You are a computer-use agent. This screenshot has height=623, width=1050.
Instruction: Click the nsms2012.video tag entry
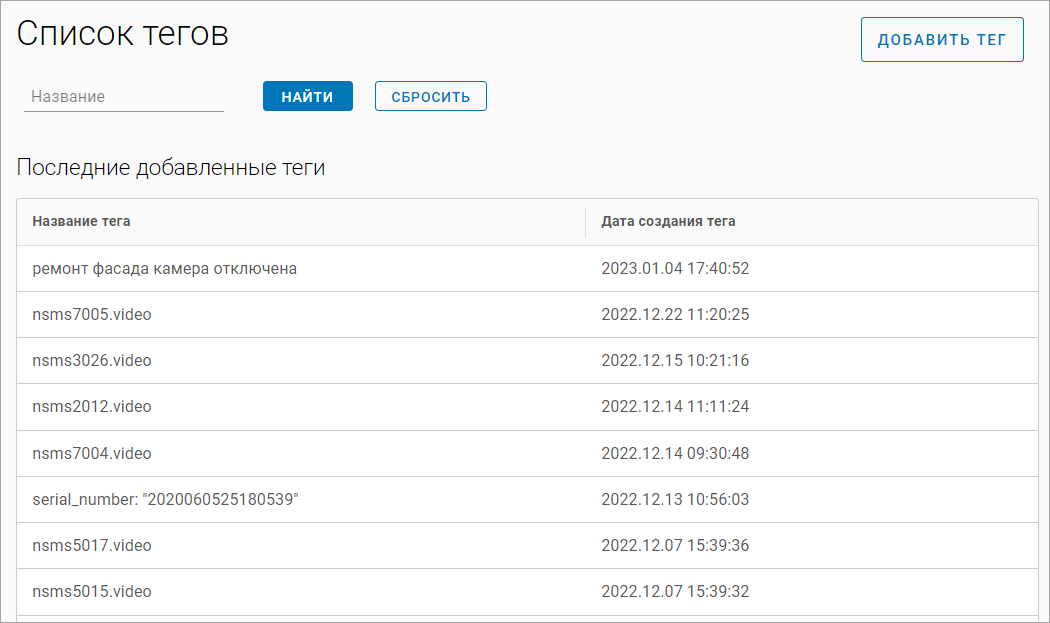click(92, 407)
